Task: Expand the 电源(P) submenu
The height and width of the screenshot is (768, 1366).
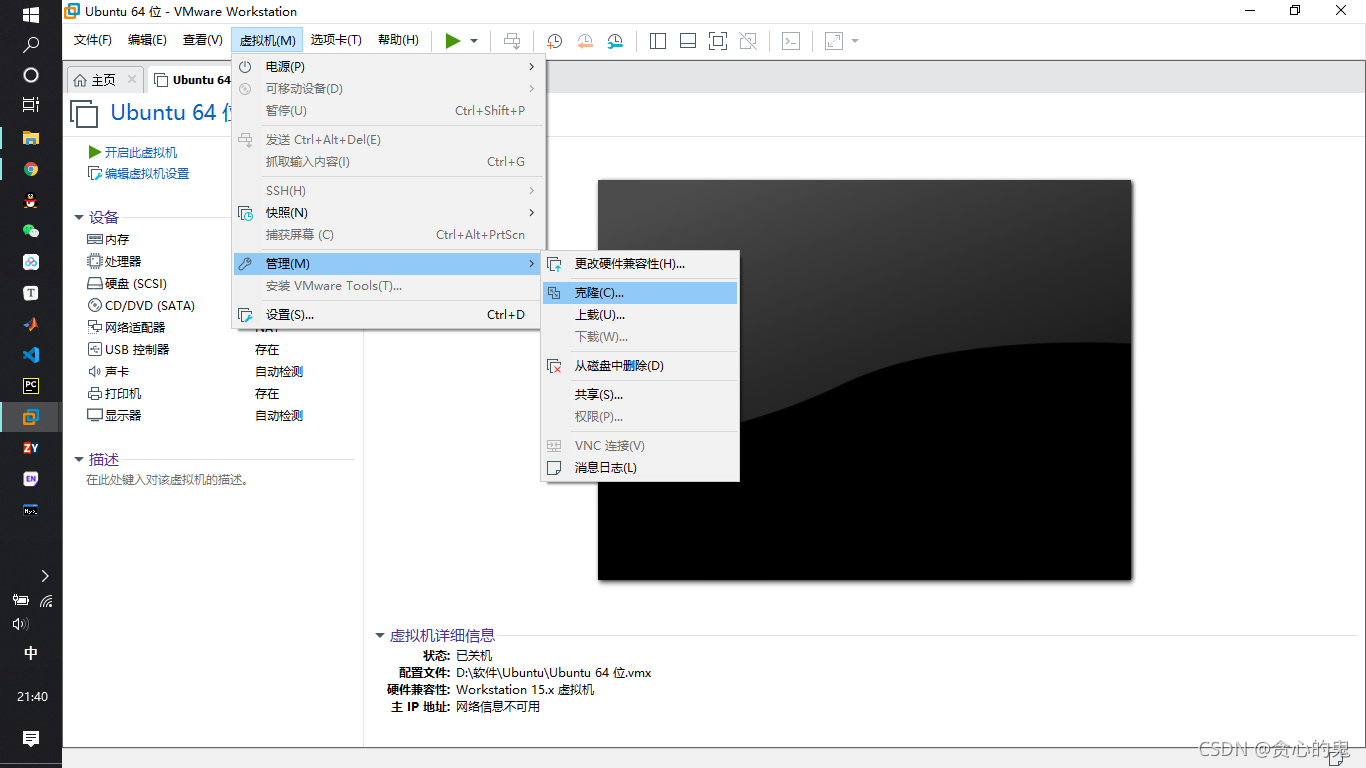Action: pyautogui.click(x=388, y=66)
